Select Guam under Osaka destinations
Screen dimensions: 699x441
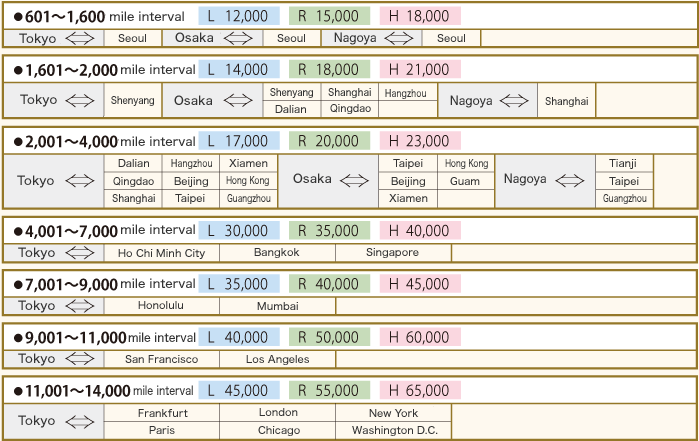point(465,181)
